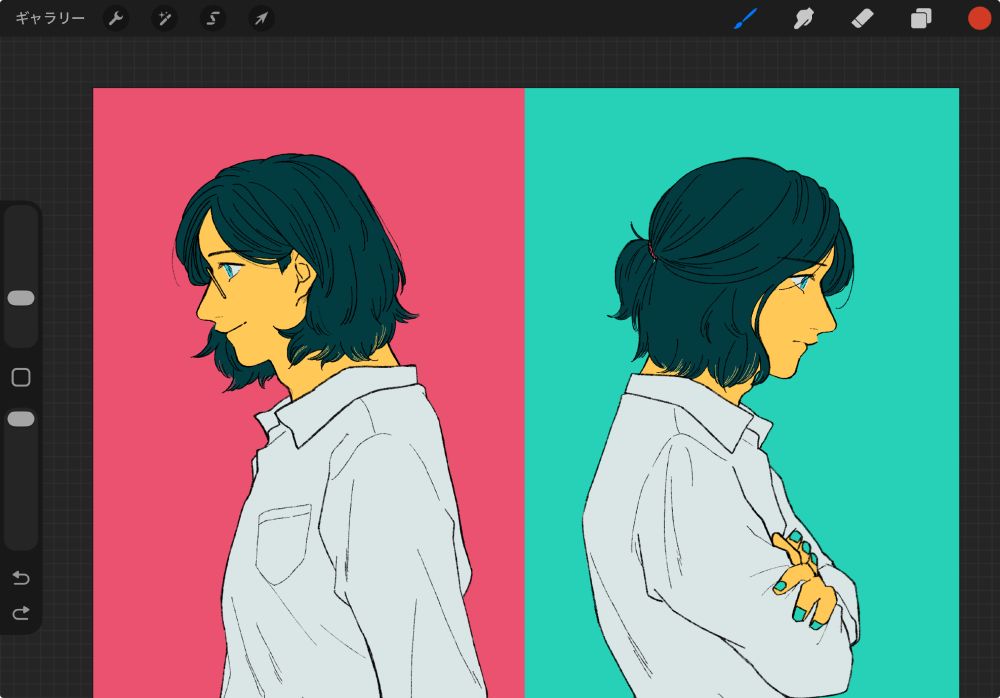Activate the Selection S-shaped tool

(x=213, y=19)
